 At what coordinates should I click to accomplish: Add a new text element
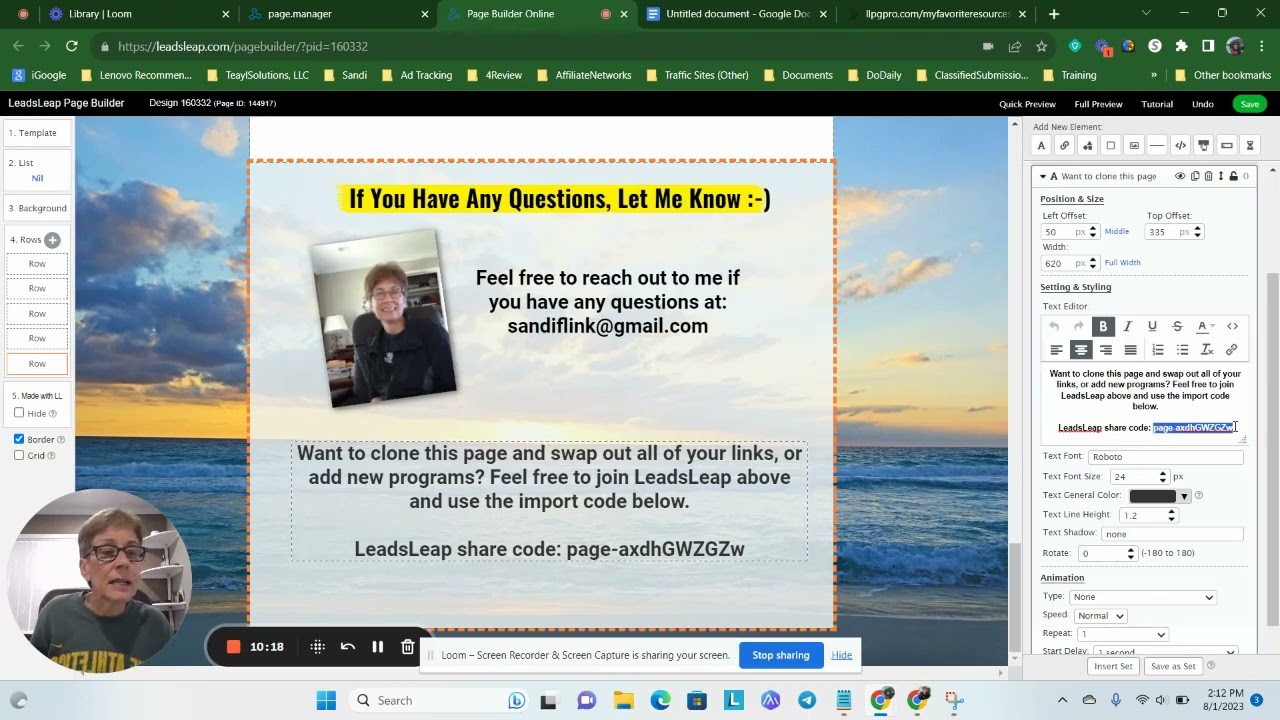(x=1041, y=146)
